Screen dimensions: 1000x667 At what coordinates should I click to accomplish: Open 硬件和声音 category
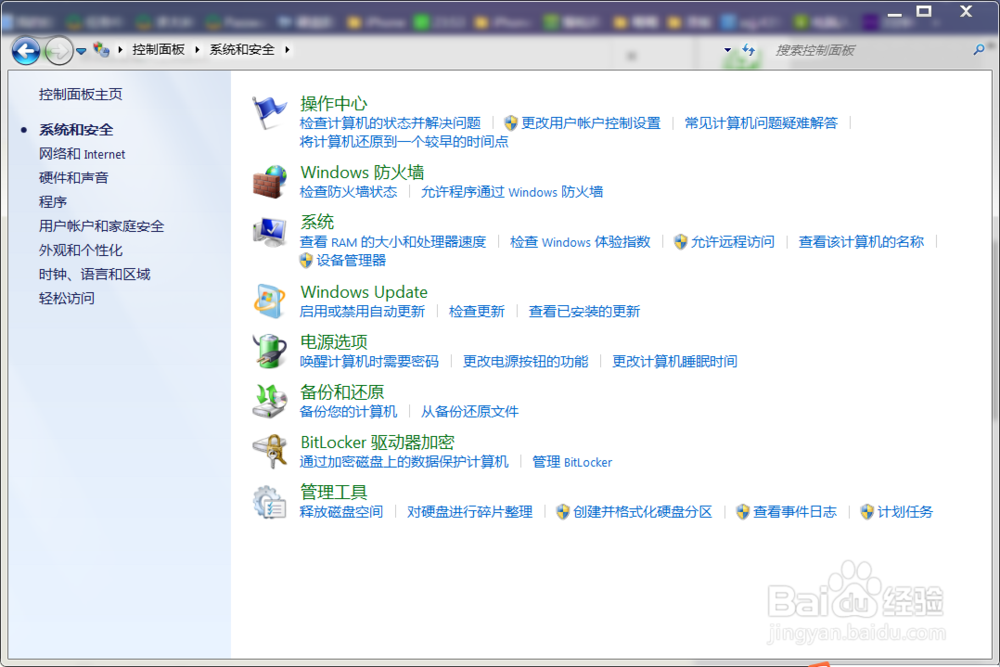[x=73, y=178]
